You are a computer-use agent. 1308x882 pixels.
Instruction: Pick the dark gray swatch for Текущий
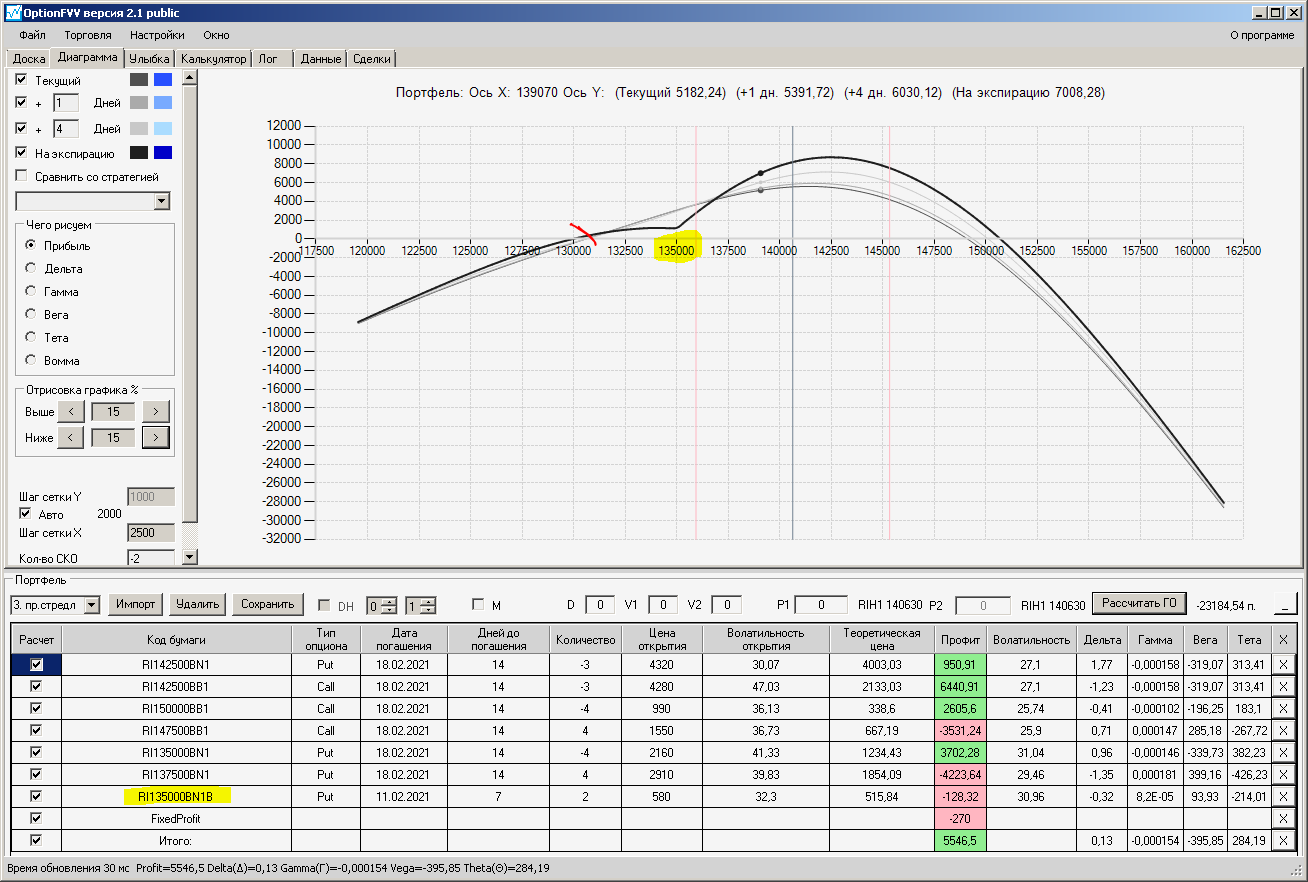139,79
